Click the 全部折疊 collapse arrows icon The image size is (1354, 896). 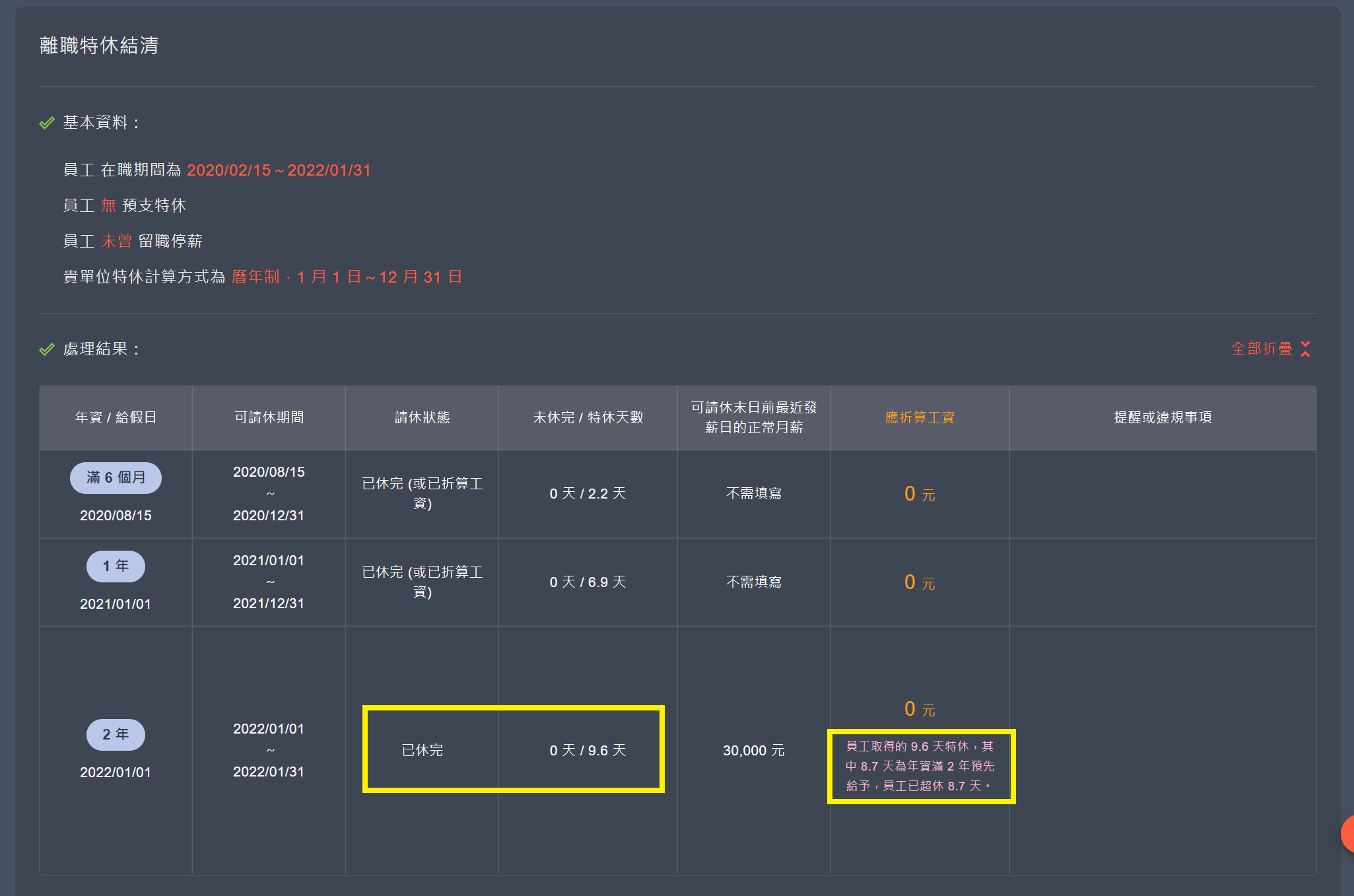[1305, 349]
